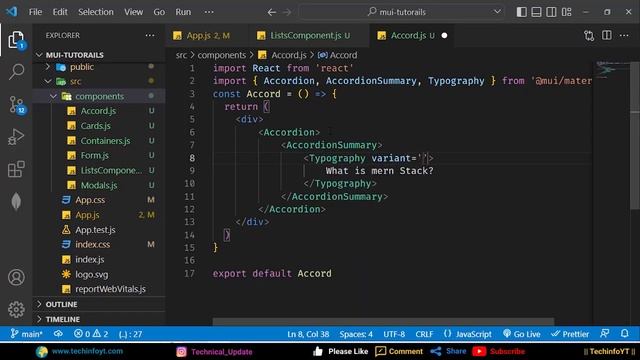Show more menu items via ellipsis
The height and width of the screenshot is (360, 640).
(209, 12)
